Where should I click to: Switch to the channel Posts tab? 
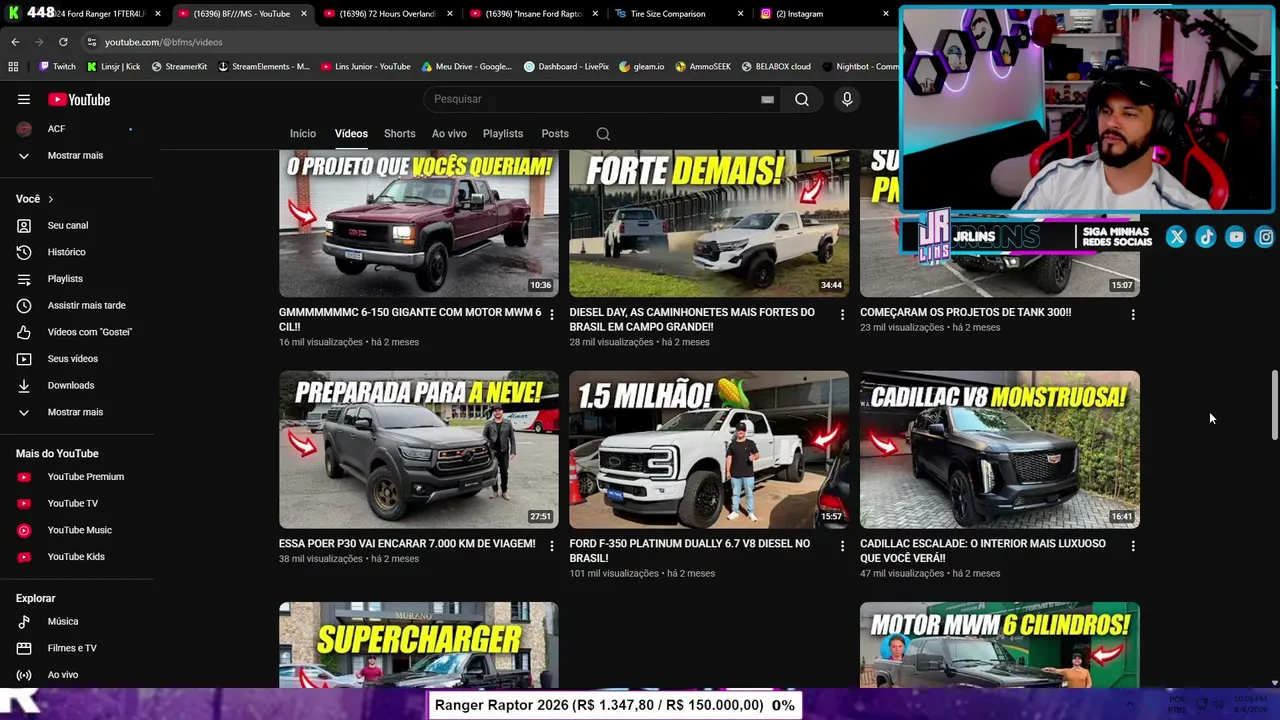point(555,134)
